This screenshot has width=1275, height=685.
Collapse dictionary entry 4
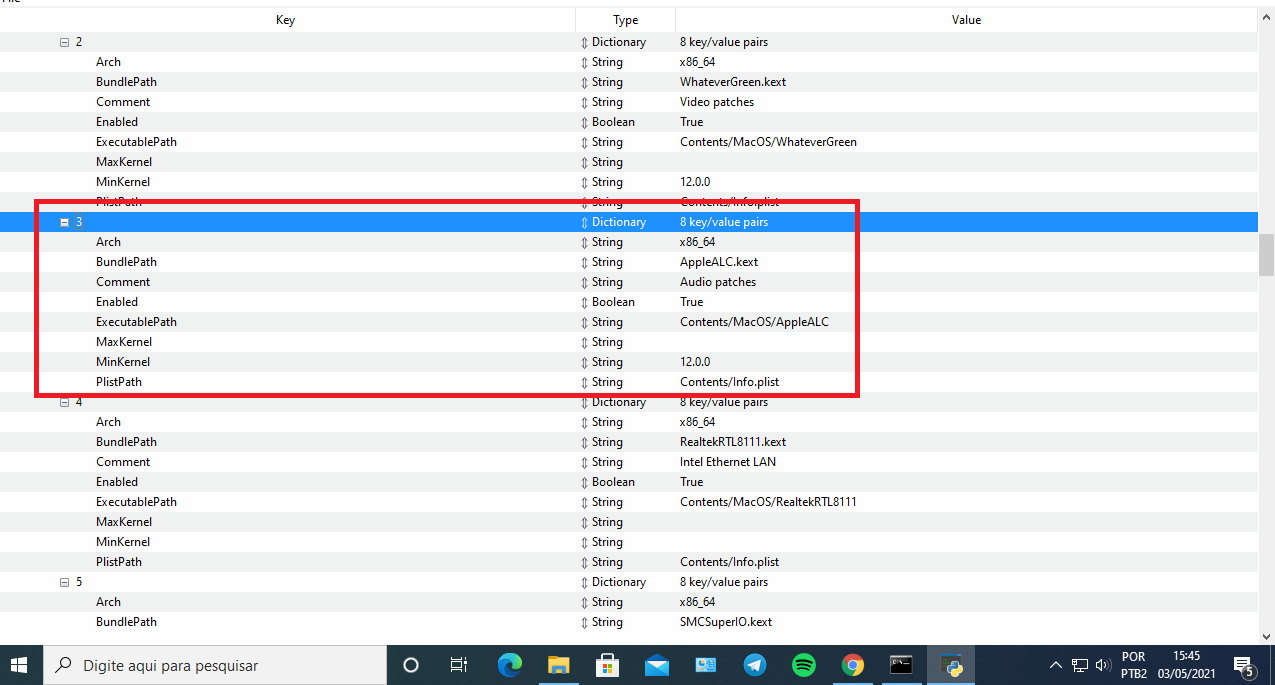(65, 402)
